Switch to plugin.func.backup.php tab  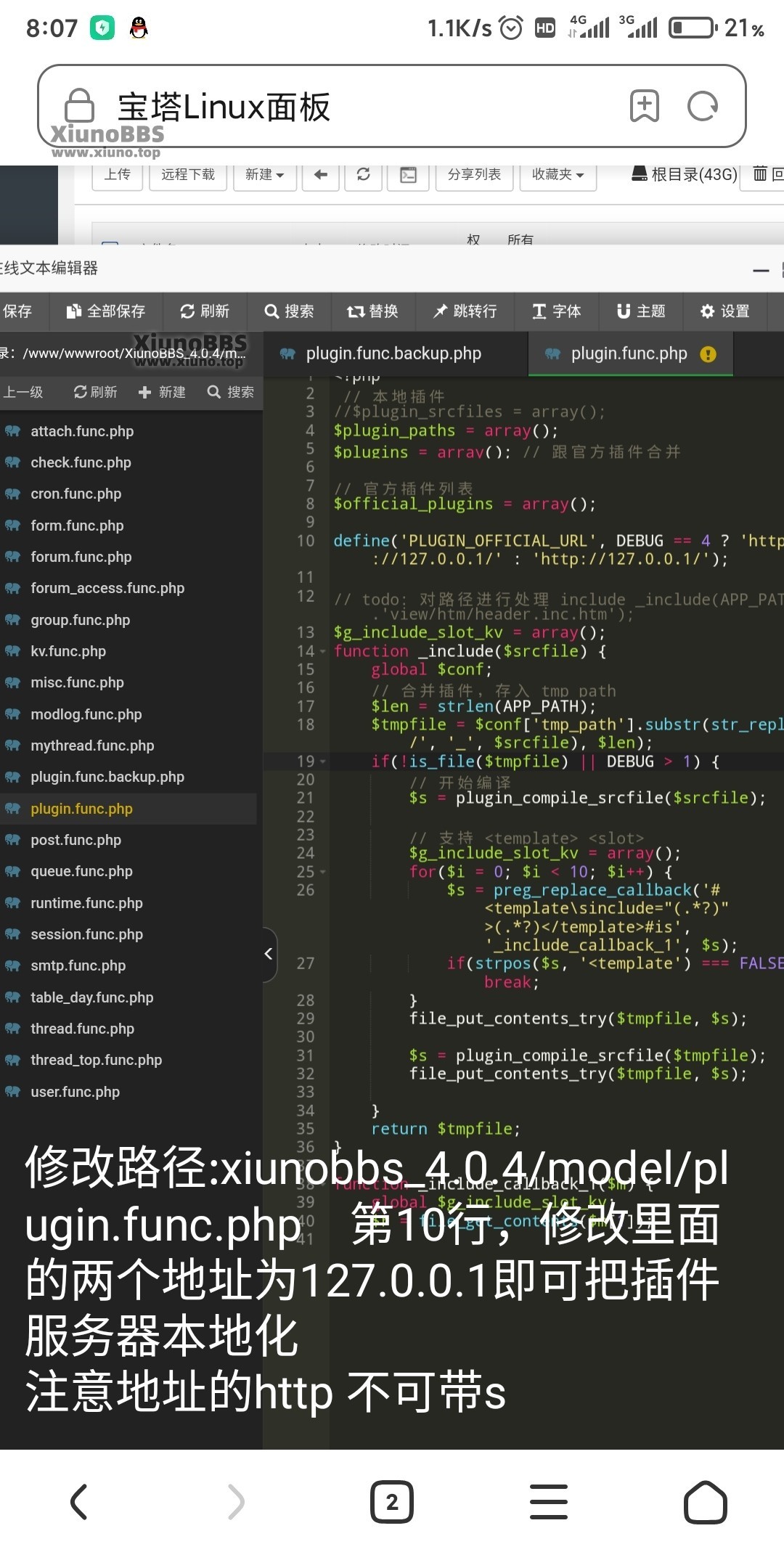(394, 354)
